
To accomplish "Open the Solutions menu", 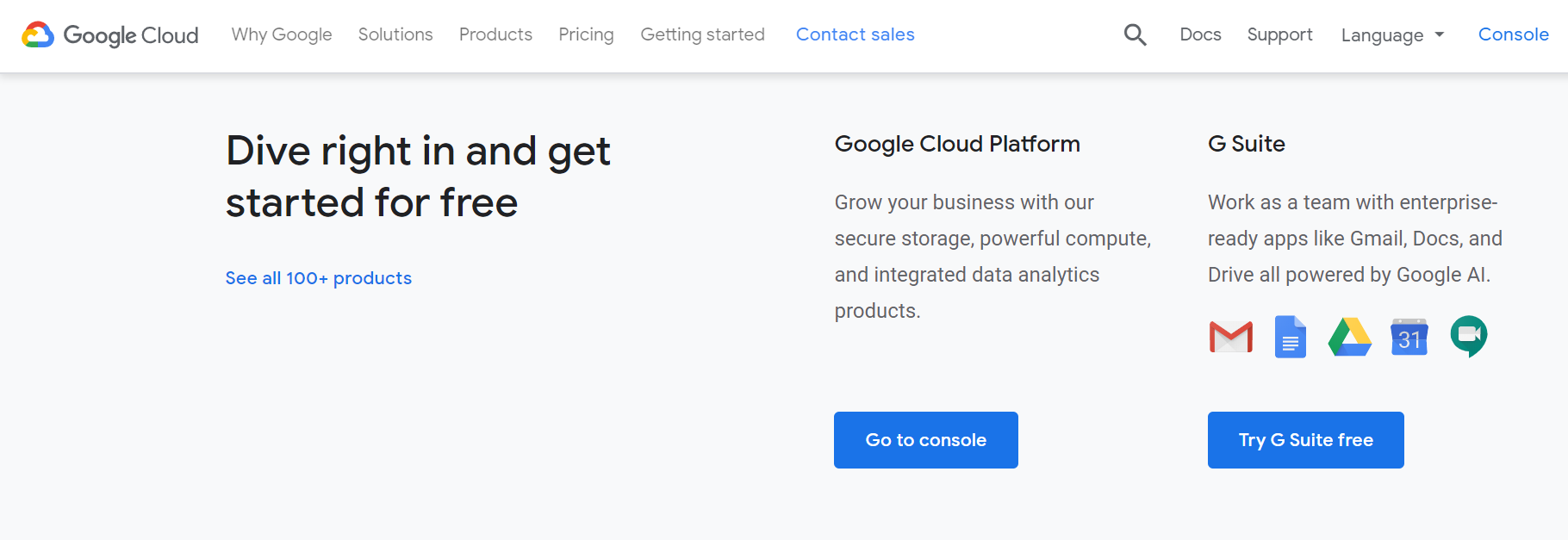I will point(395,34).
